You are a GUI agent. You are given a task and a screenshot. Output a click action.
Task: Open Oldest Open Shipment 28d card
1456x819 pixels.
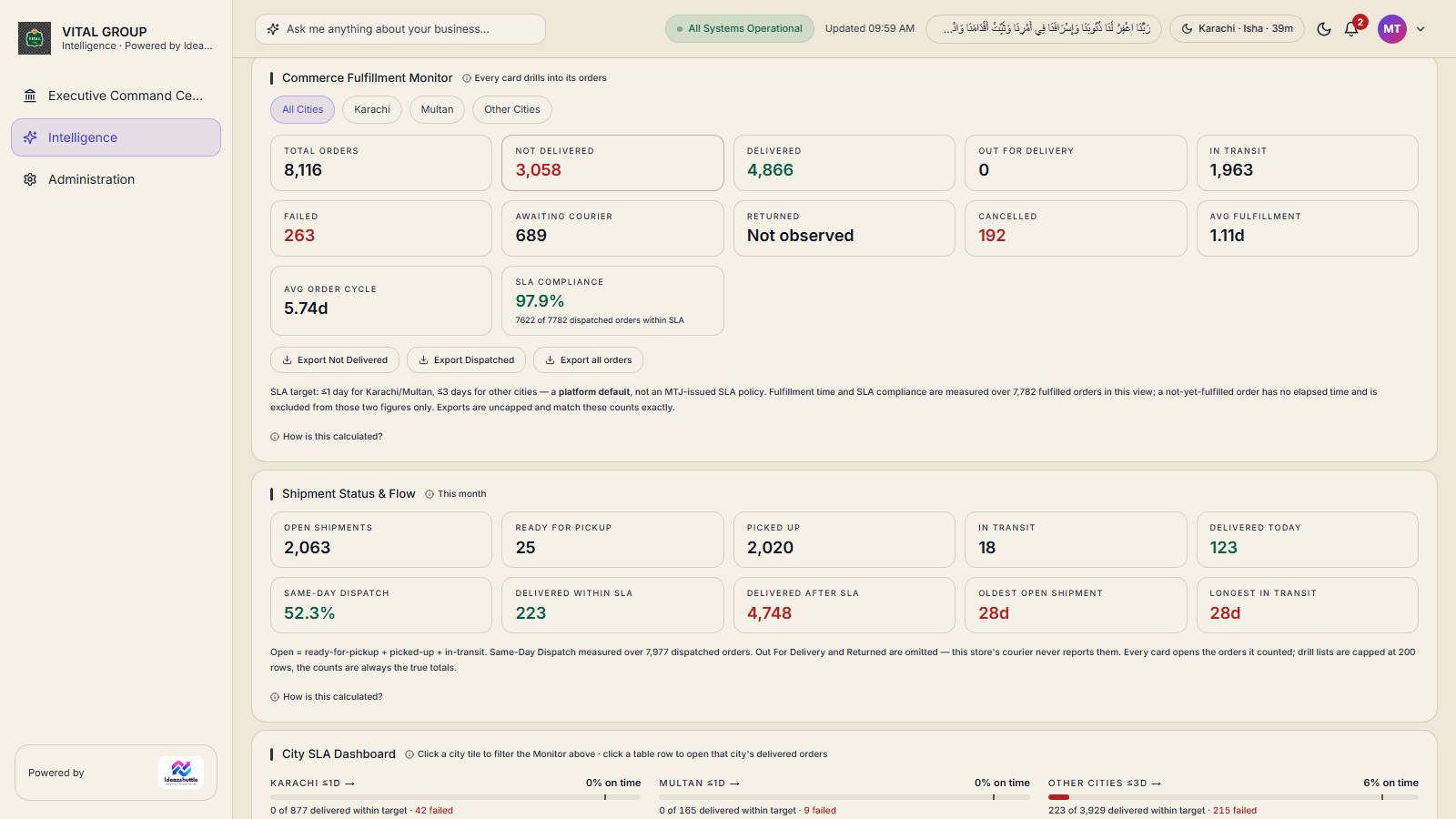tap(1076, 605)
